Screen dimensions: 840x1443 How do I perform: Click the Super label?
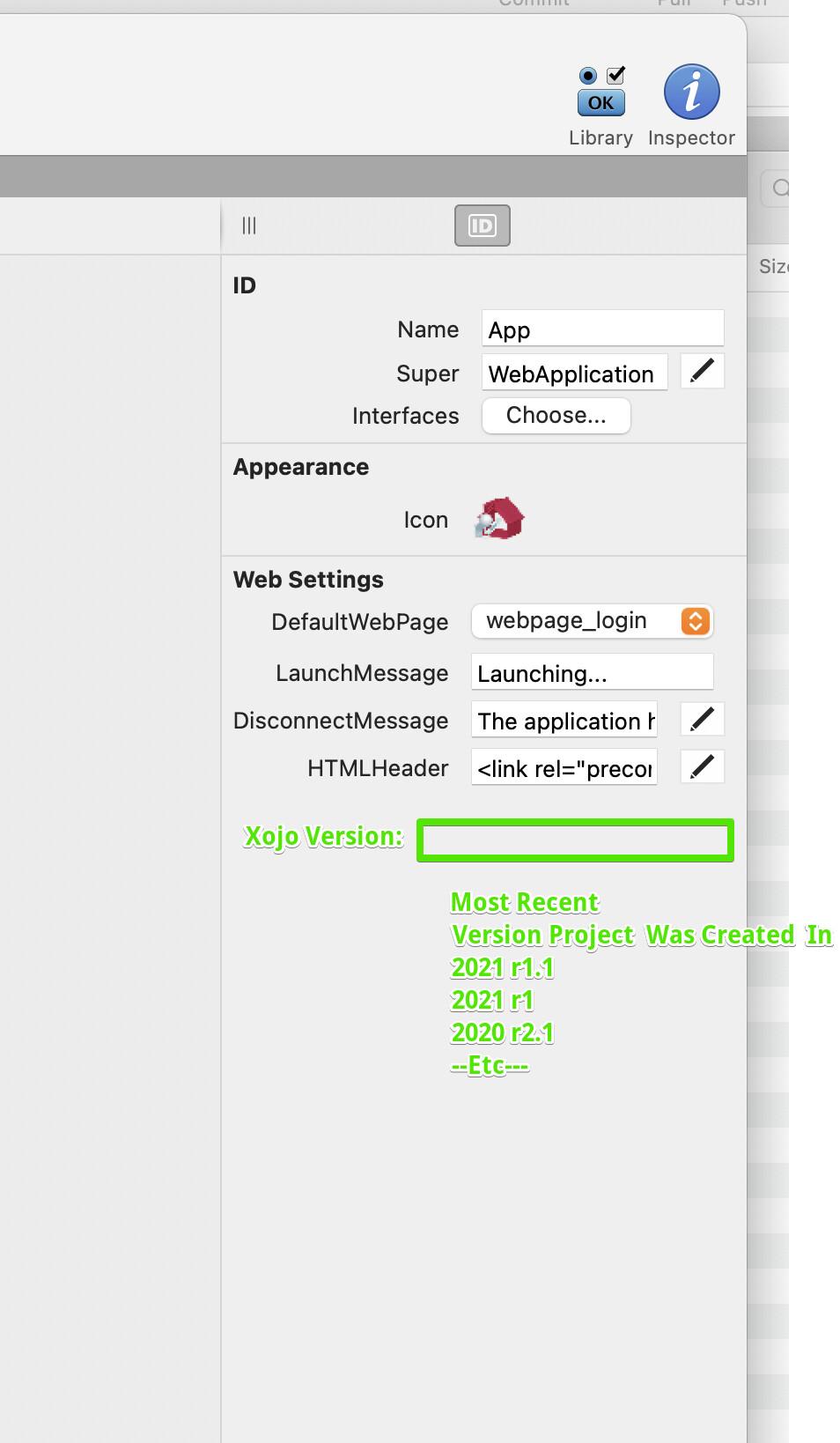[427, 374]
